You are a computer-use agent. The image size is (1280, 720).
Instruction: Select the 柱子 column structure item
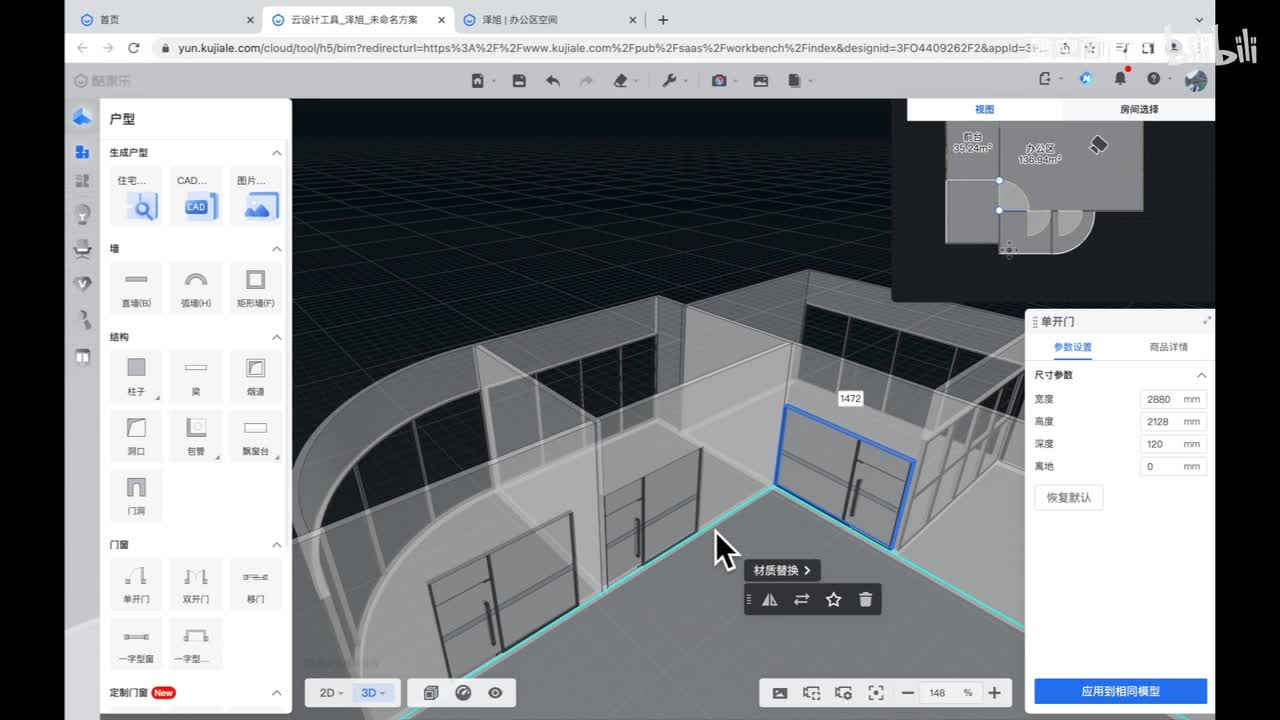pyautogui.click(x=136, y=376)
